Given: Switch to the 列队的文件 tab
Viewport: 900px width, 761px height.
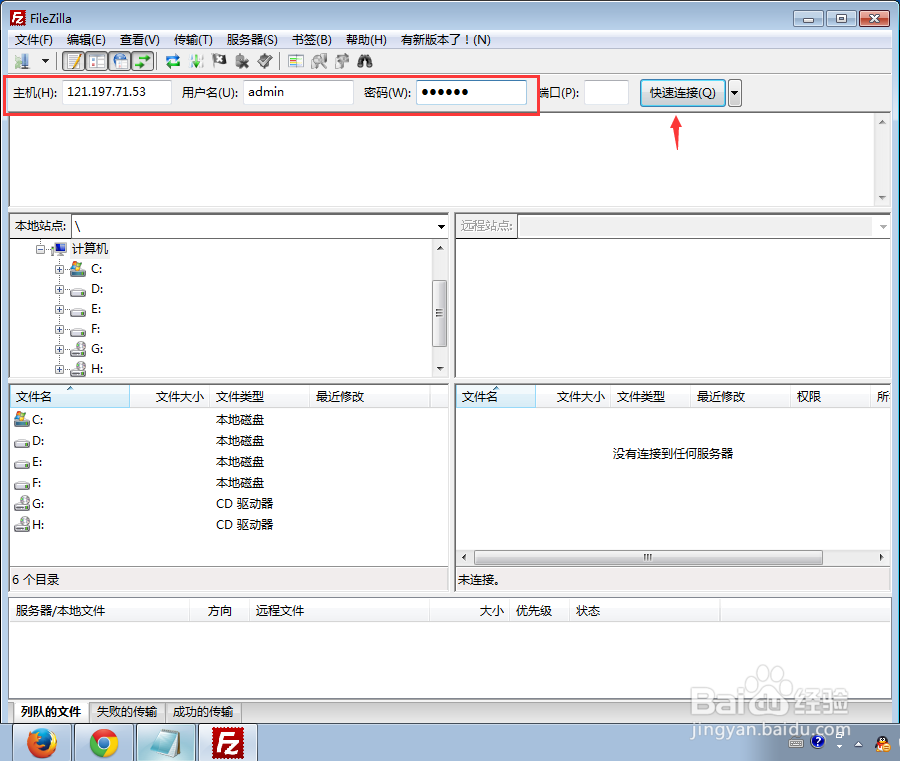Looking at the screenshot, I should point(51,712).
